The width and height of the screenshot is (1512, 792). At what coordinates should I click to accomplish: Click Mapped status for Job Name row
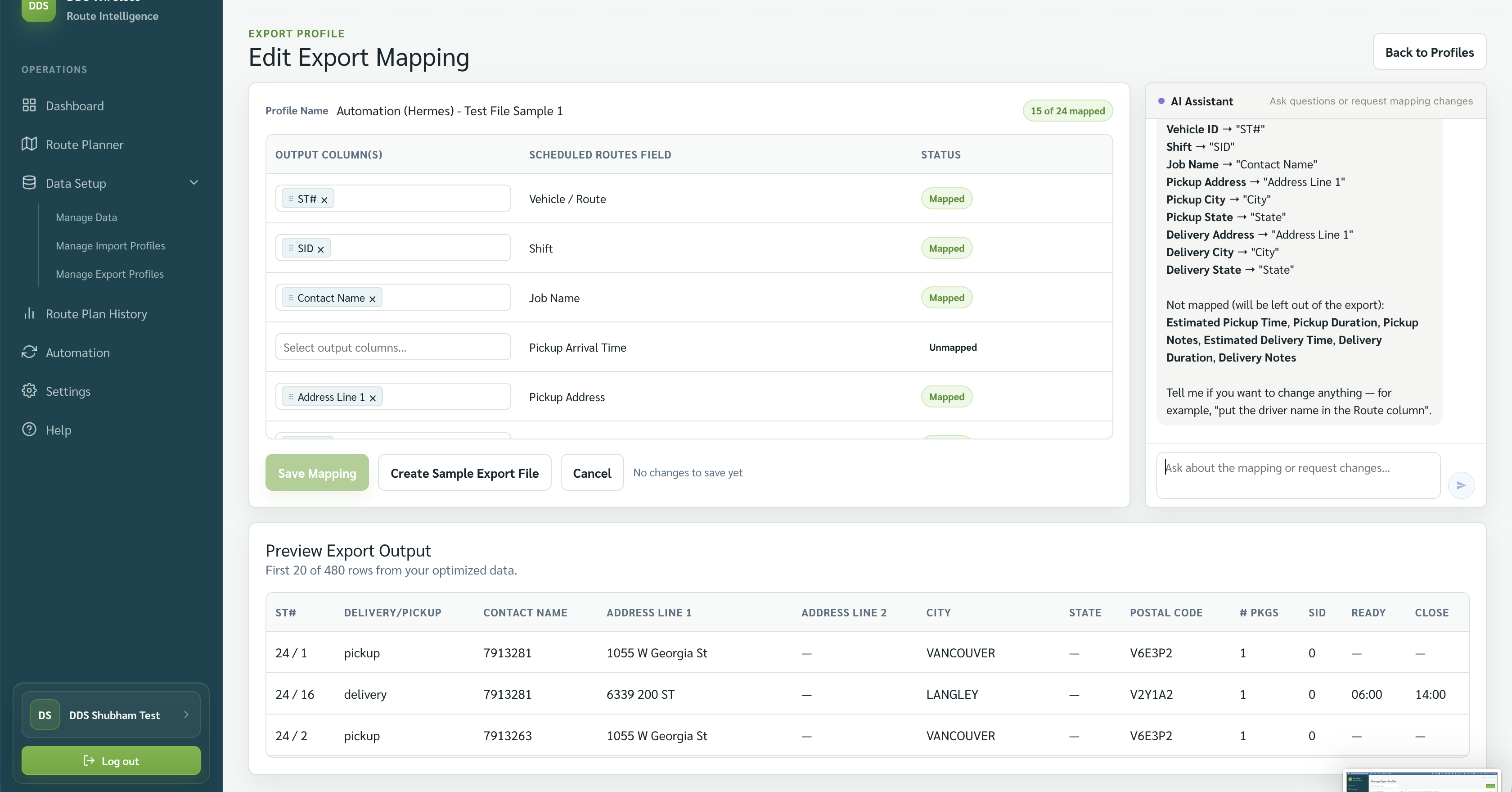click(x=946, y=297)
